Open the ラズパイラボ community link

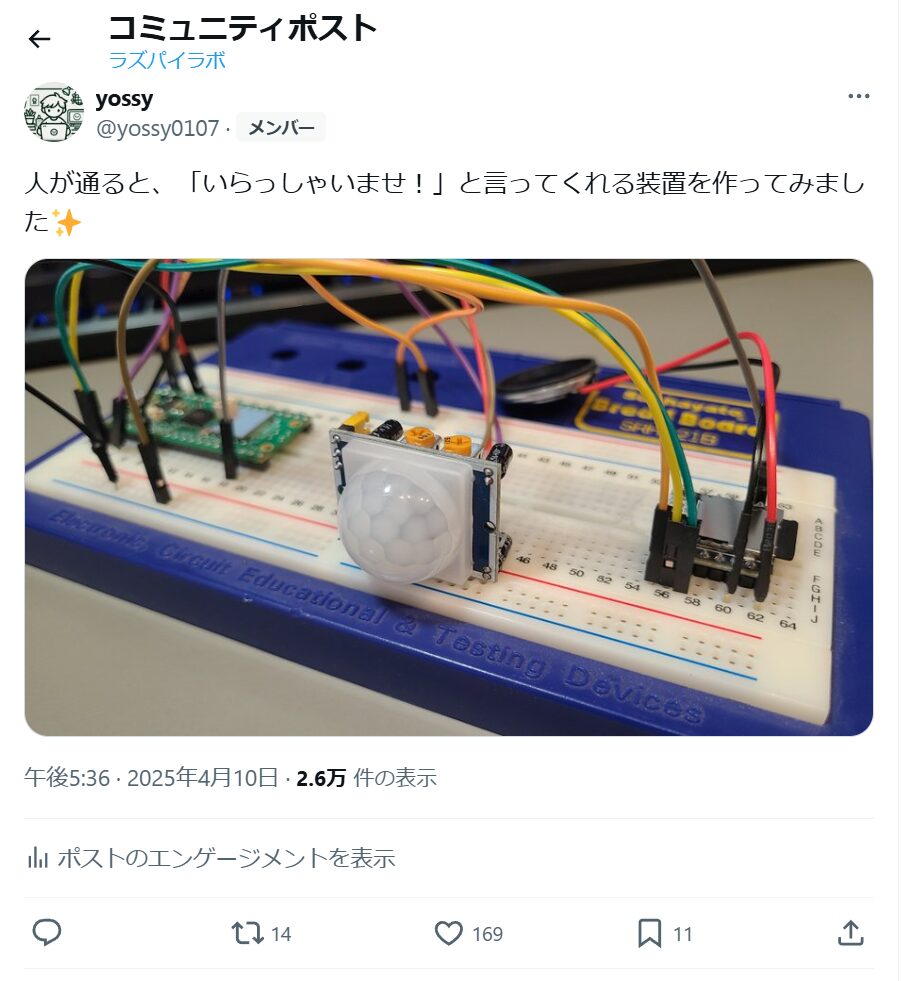pyautogui.click(x=168, y=61)
